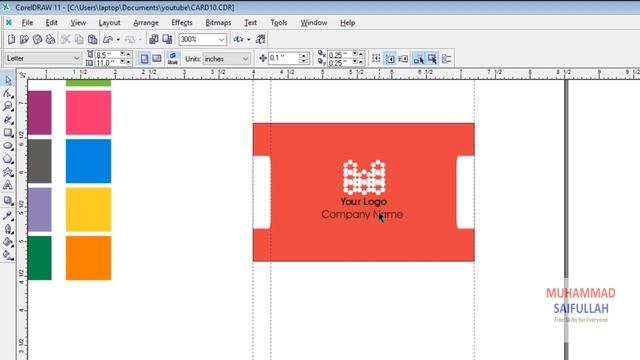Click the Import icon
This screenshot has width=640, height=360.
(154, 39)
